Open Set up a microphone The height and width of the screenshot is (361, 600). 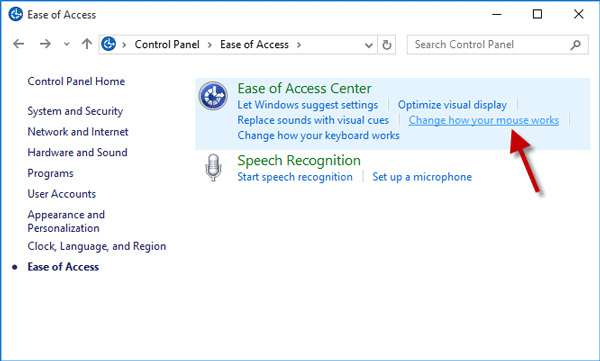(422, 177)
